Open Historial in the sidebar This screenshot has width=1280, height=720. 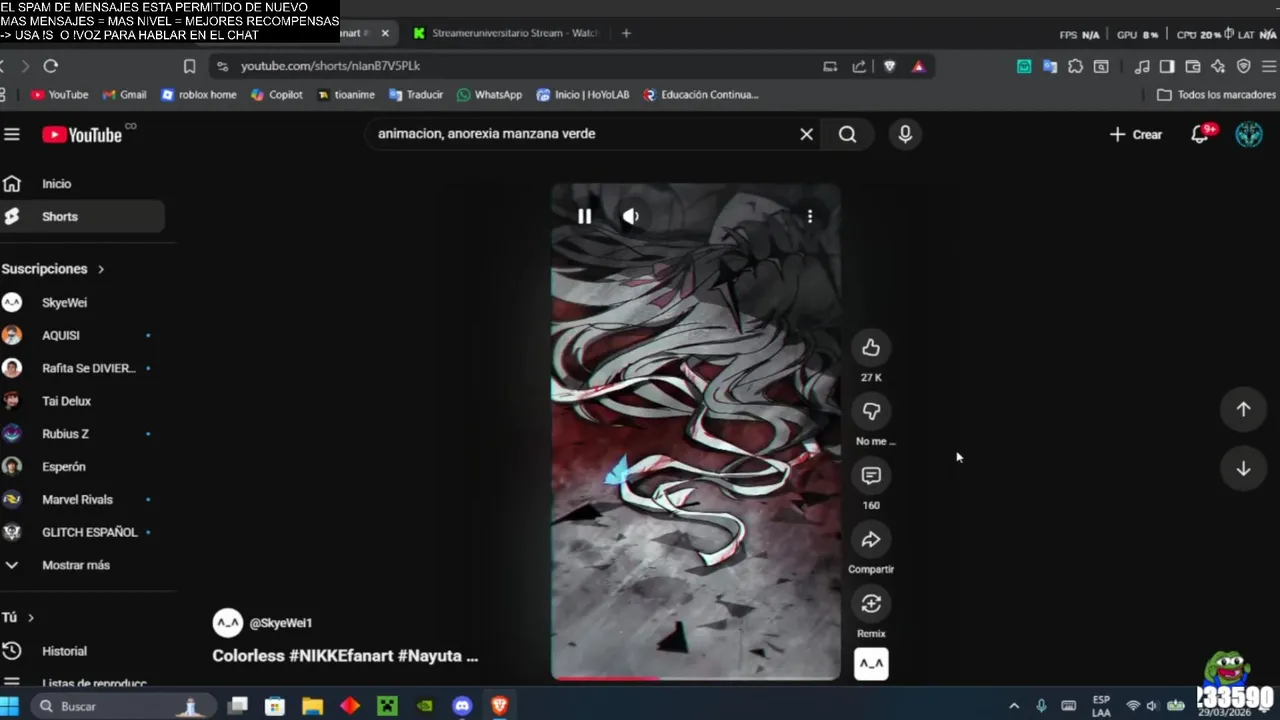tap(64, 651)
